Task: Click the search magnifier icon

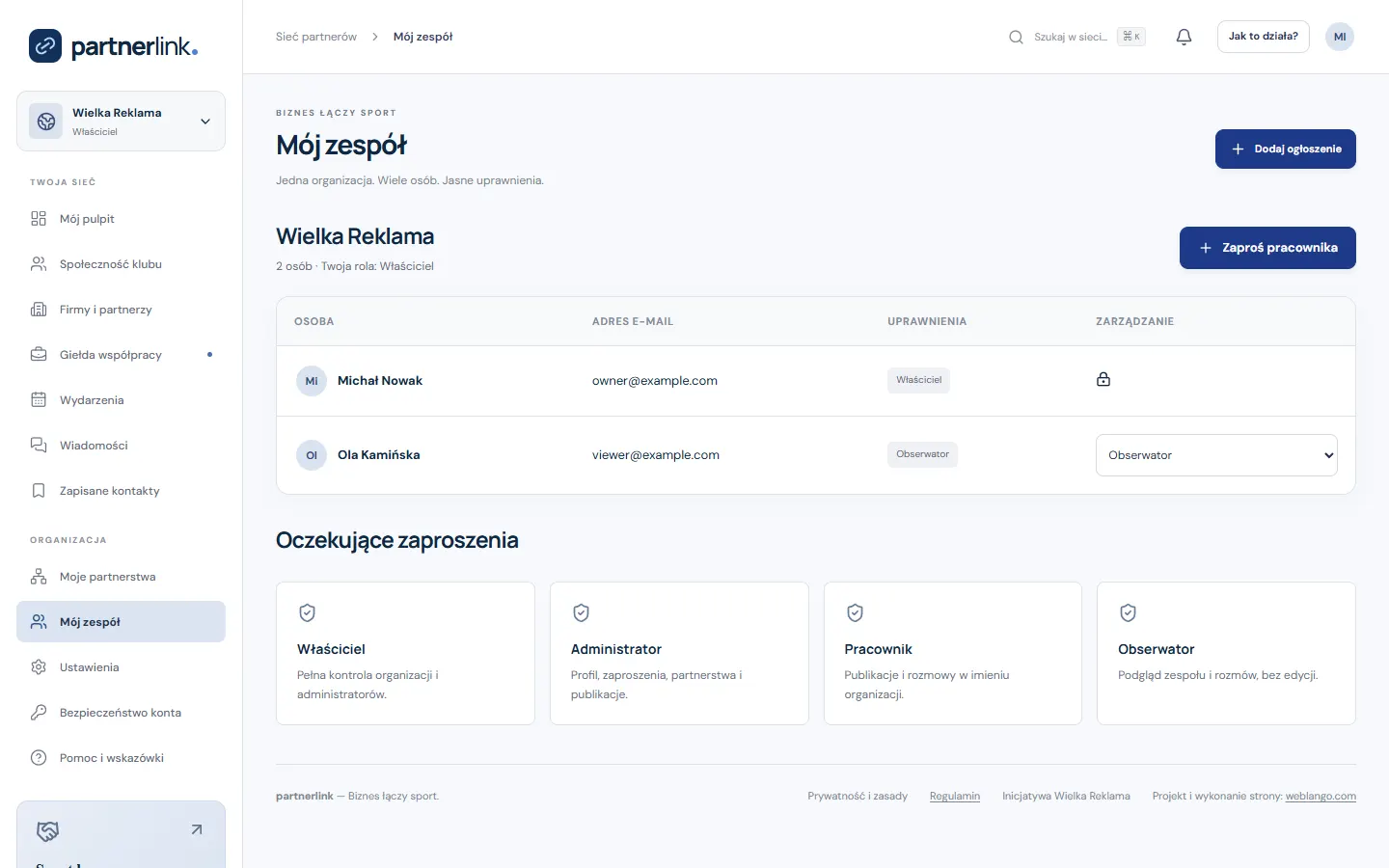Action: pos(1016,37)
